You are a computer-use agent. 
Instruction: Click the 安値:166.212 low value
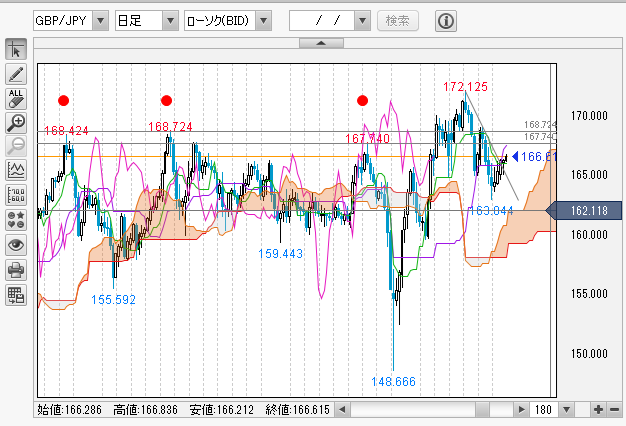click(222, 410)
